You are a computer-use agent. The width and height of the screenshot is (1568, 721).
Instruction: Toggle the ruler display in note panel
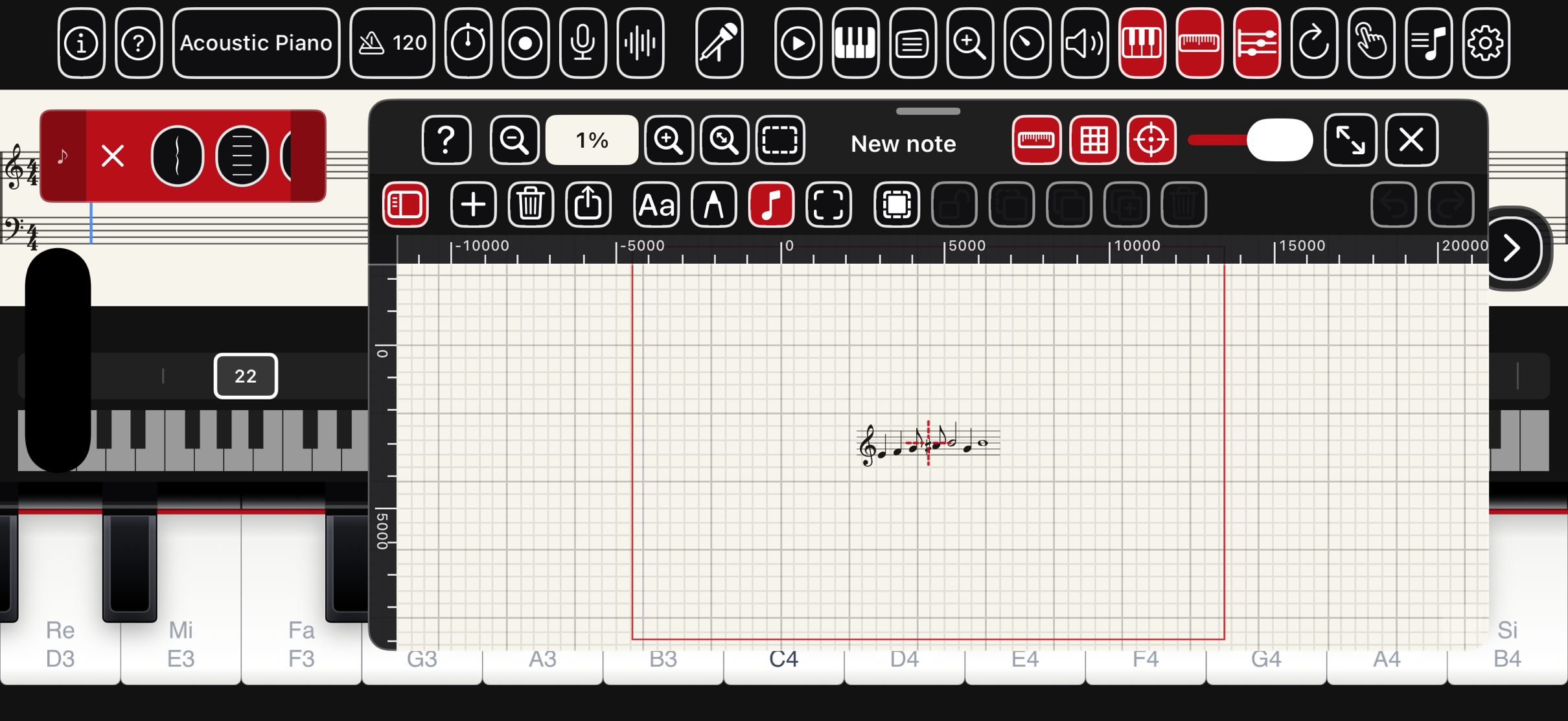click(x=1036, y=140)
